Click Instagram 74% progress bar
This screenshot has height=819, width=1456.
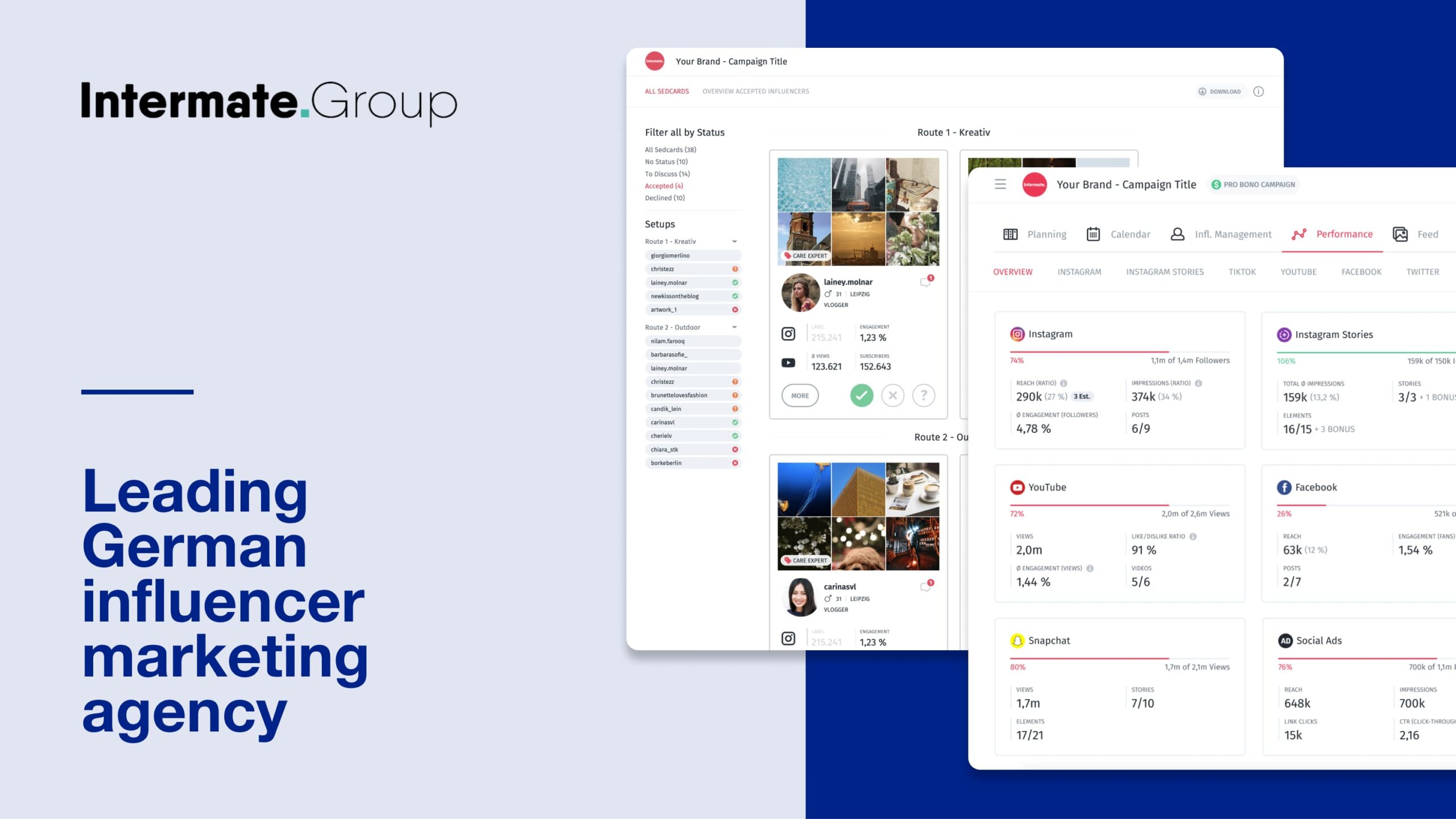coord(1119,352)
